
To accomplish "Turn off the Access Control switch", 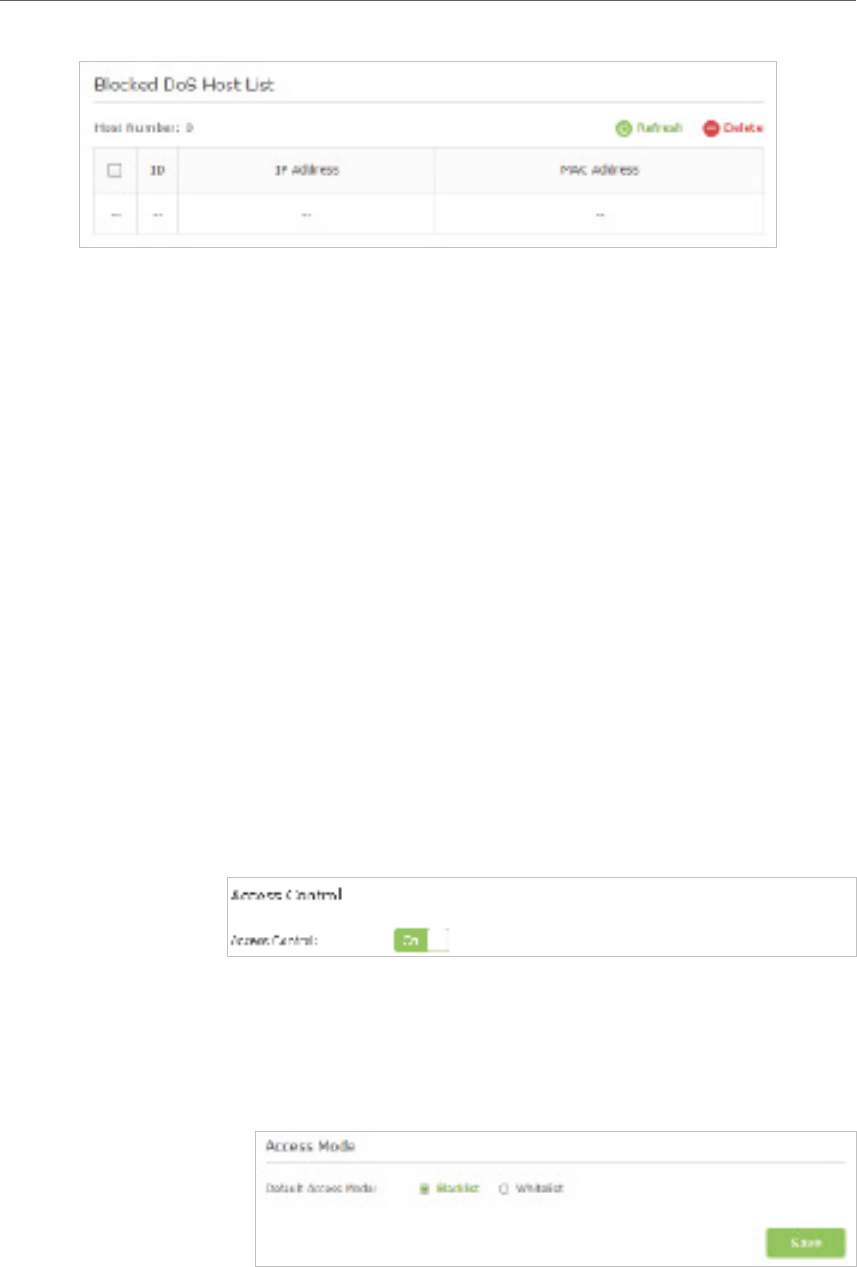I will 421,940.
